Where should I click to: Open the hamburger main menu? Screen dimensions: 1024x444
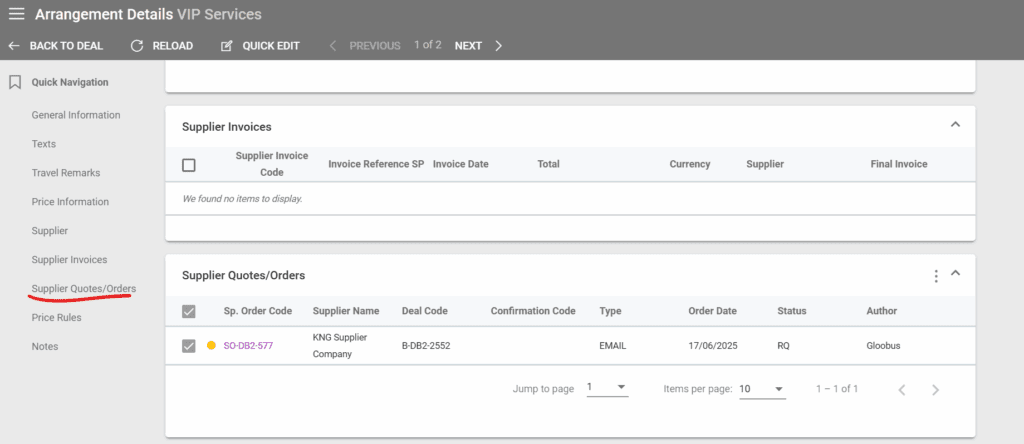[16, 15]
